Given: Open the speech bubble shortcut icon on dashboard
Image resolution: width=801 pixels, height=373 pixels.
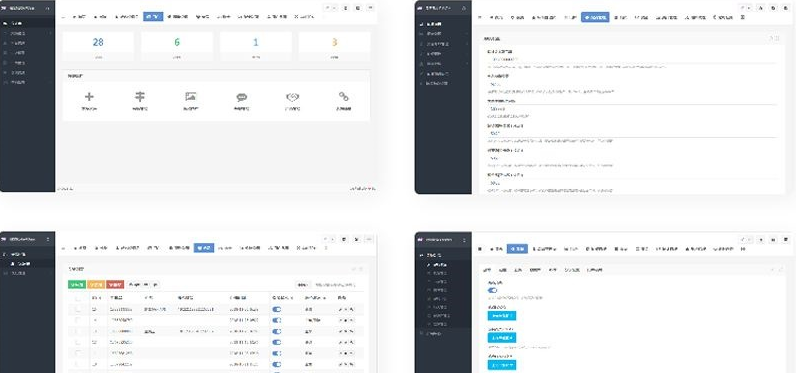Looking at the screenshot, I should click(242, 97).
